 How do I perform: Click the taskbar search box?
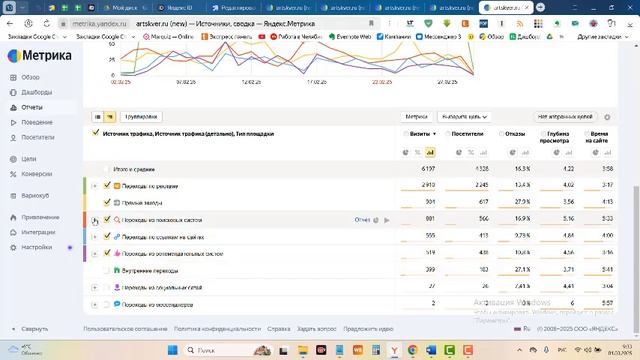[227, 350]
